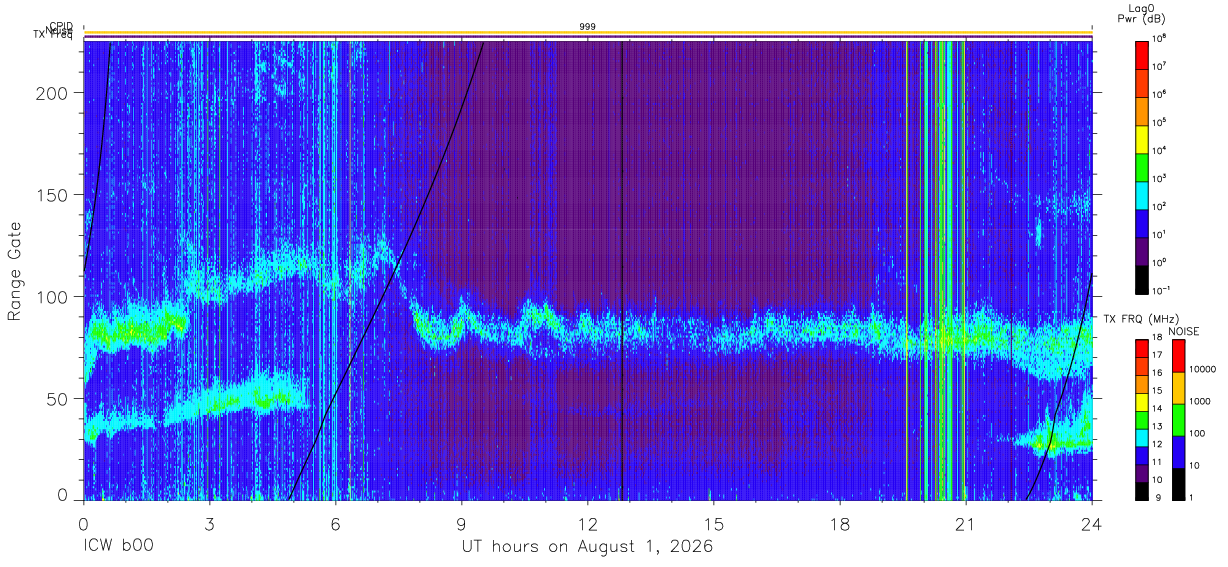The width and height of the screenshot is (1228, 567).
Task: Click the single yellow vertical line near hour 19.6
Action: tap(906, 270)
